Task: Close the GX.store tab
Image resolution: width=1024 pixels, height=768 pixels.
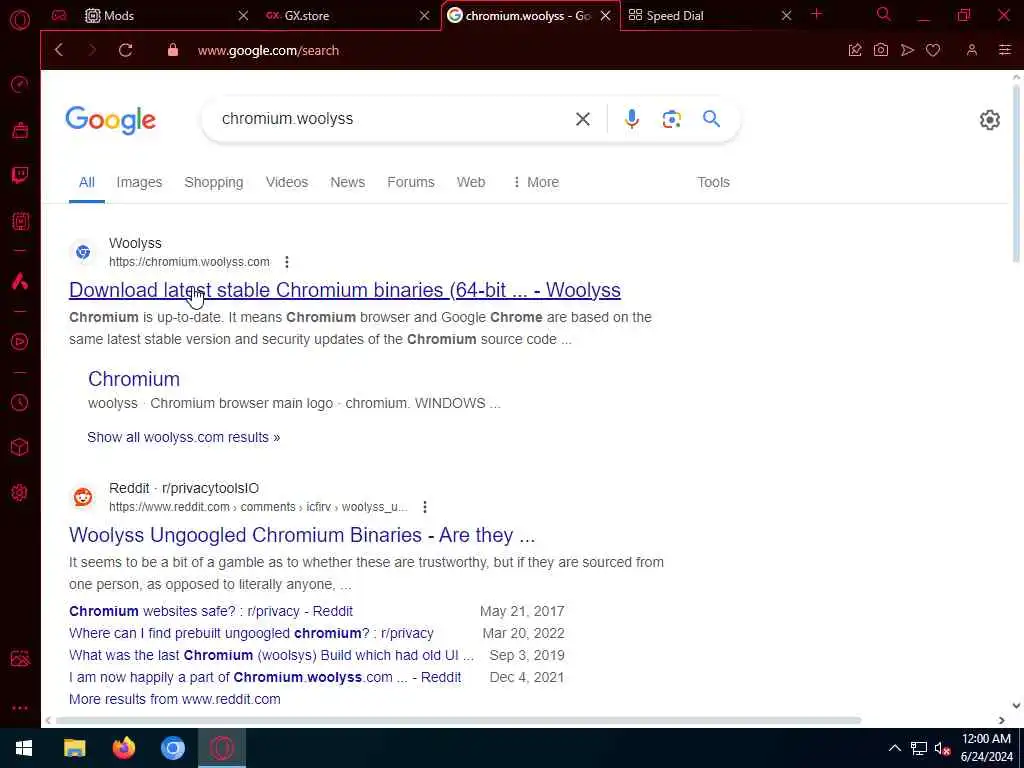Action: click(424, 16)
